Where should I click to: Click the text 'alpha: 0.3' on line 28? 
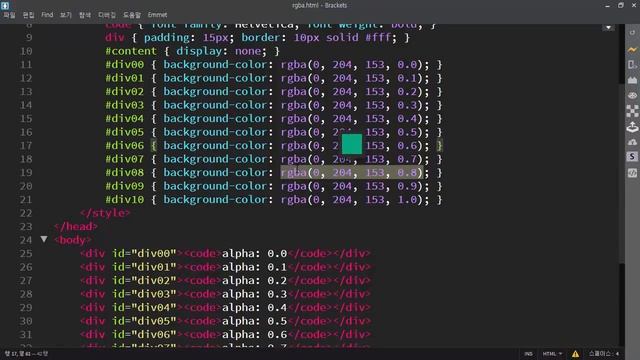tap(254, 294)
